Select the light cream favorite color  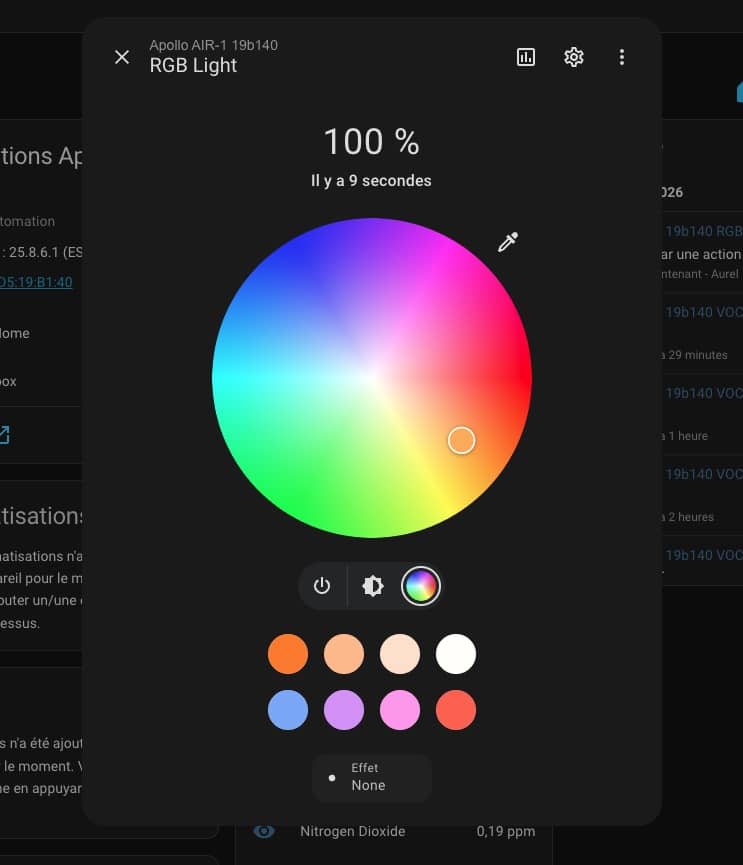[x=400, y=654]
